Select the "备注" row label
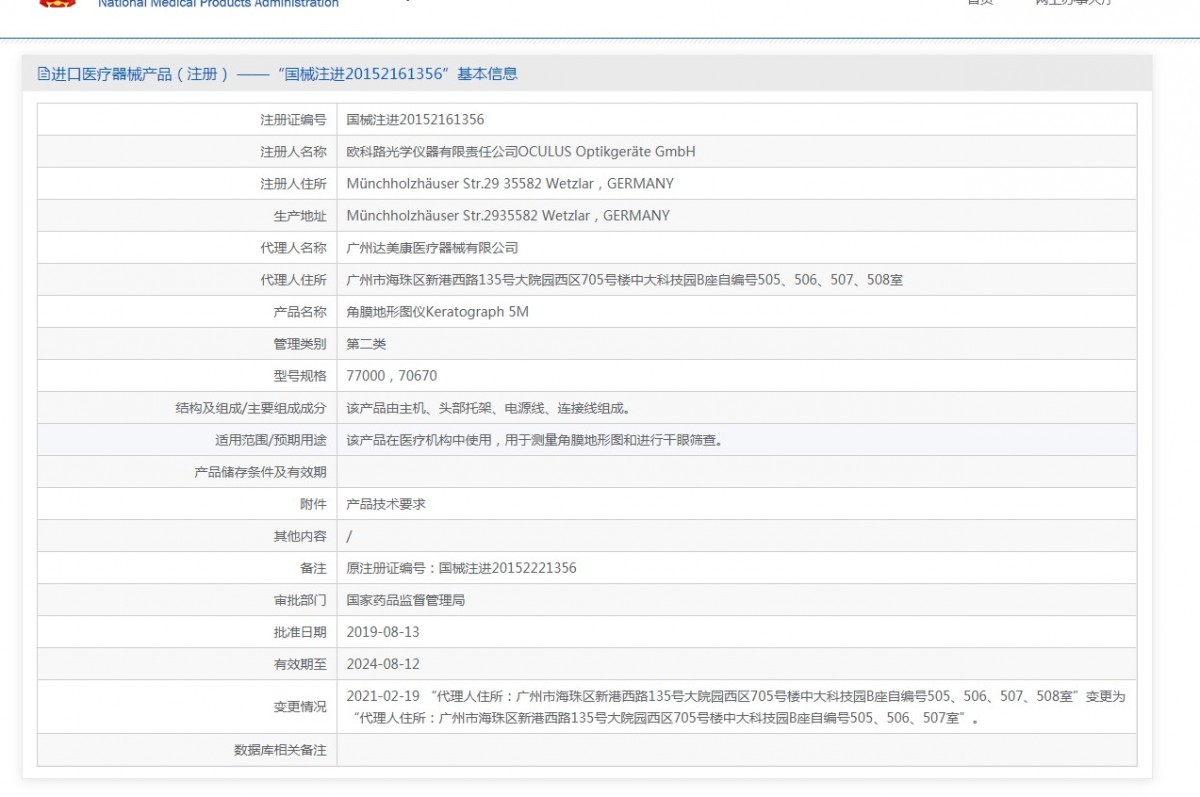Image resolution: width=1200 pixels, height=797 pixels. [313, 568]
